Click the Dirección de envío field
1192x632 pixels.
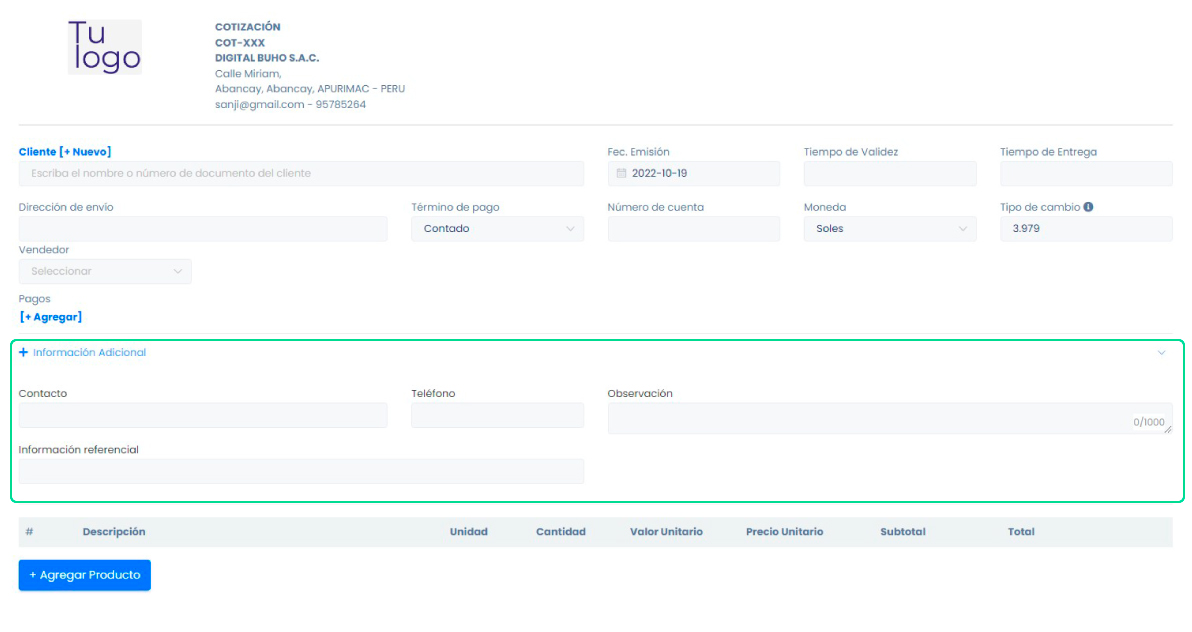point(202,229)
